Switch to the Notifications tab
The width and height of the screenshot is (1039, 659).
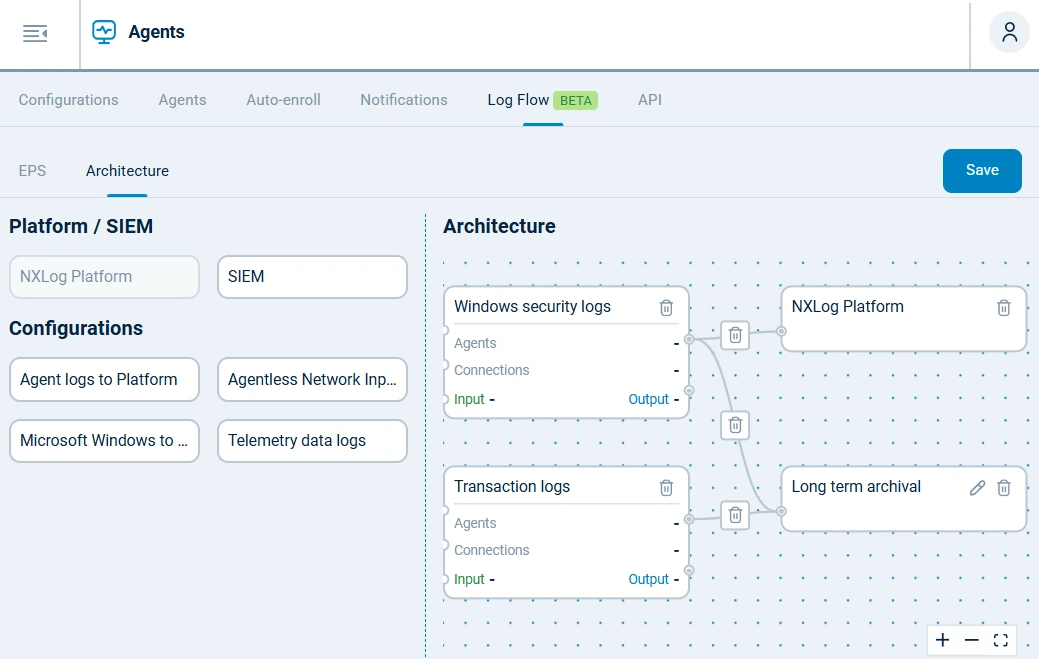[403, 100]
